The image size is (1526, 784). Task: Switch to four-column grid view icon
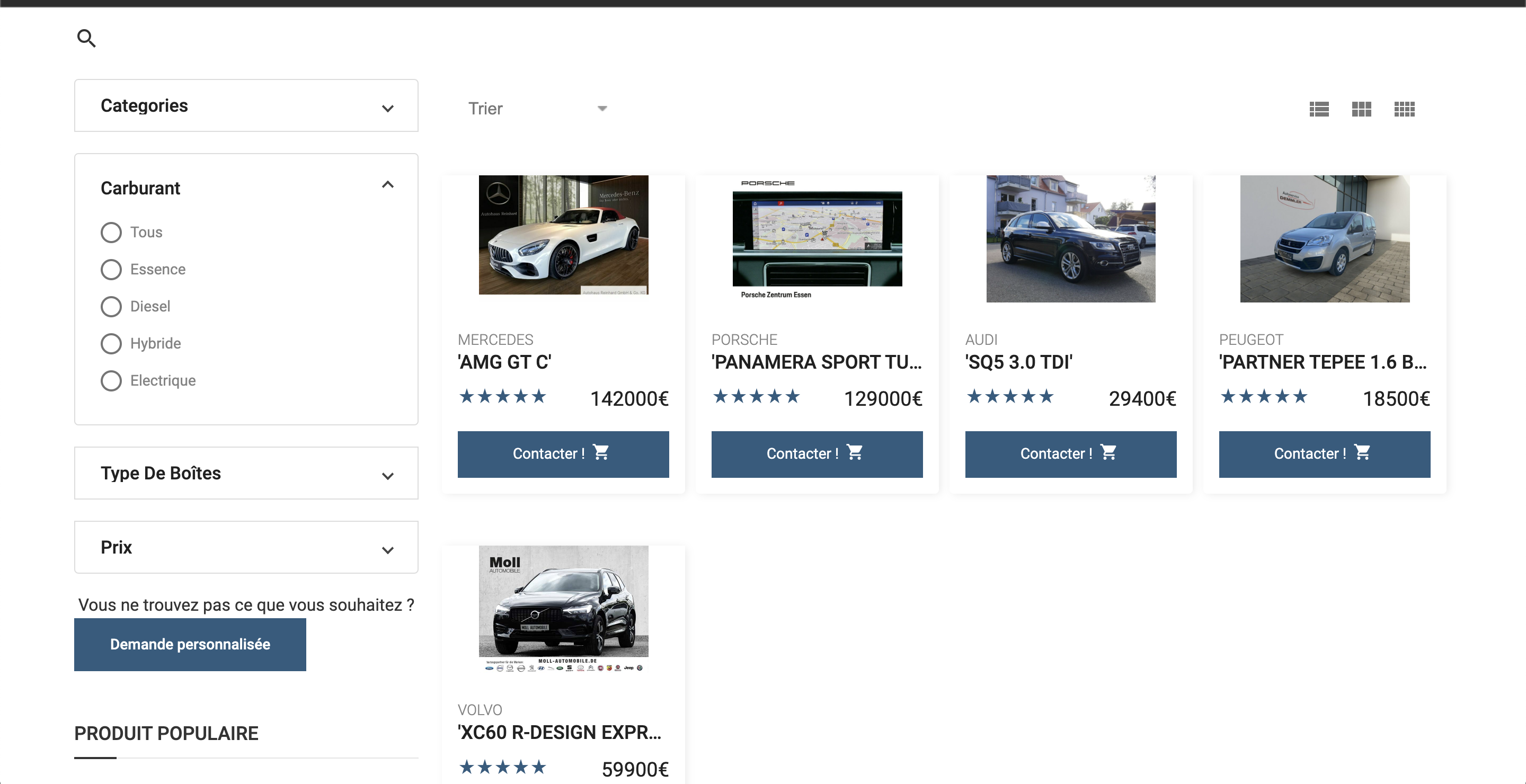(1404, 109)
